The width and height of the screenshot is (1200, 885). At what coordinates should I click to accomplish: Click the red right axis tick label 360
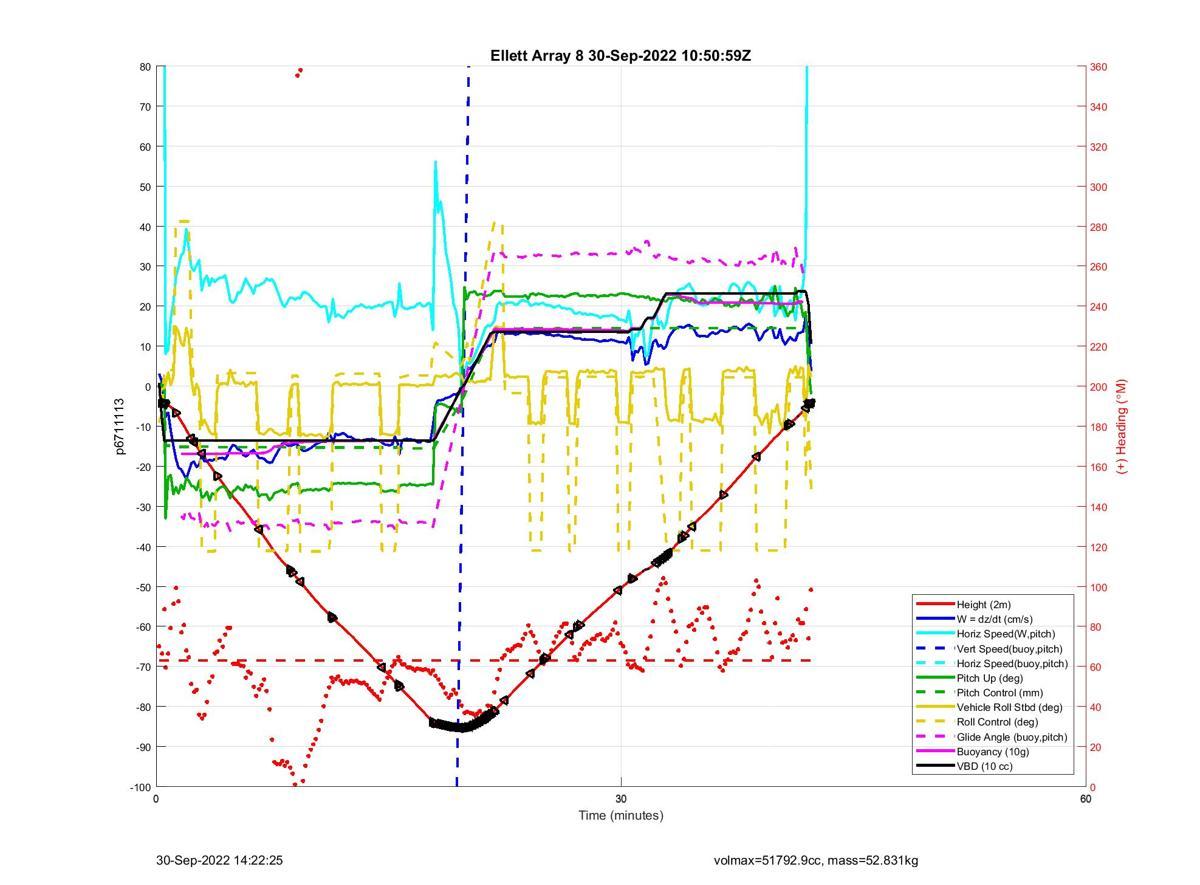(x=1098, y=67)
